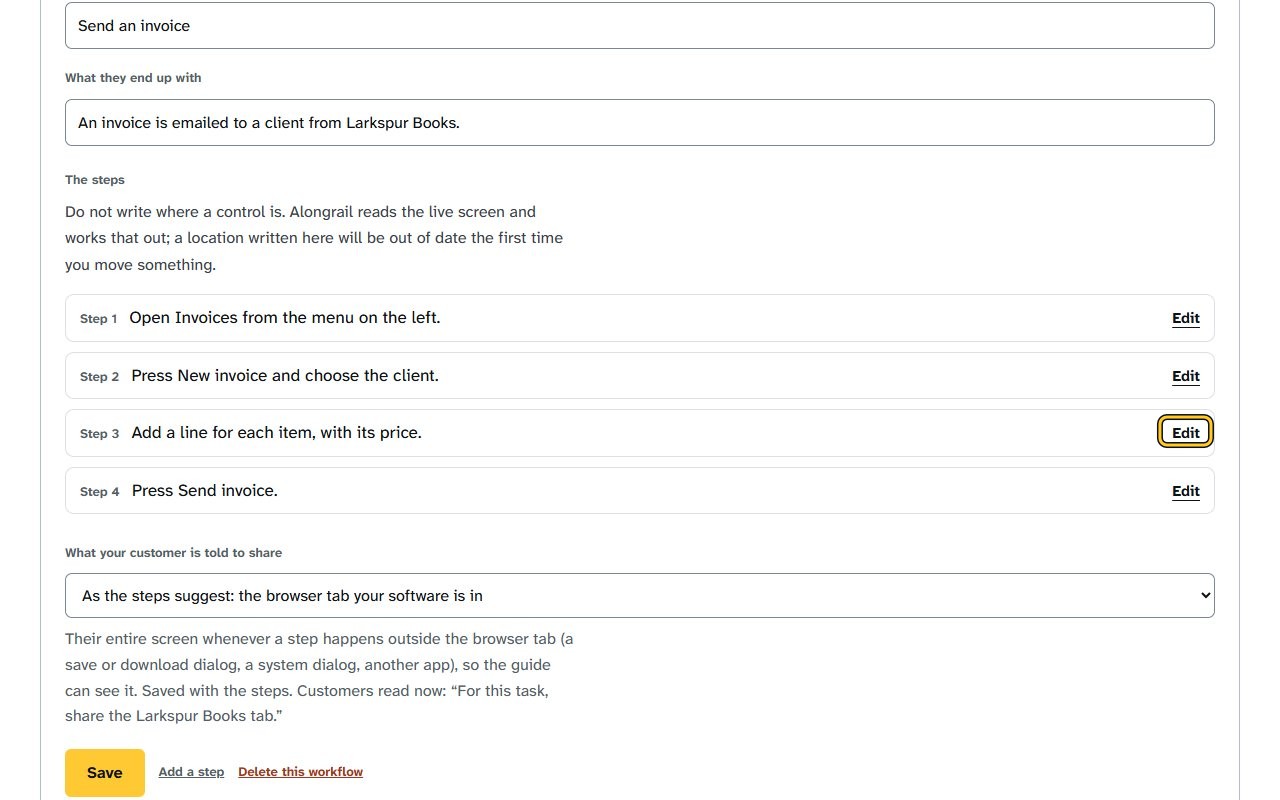Select the 'Open Invoices from the menu' step text
This screenshot has height=800, width=1280.
pos(285,318)
